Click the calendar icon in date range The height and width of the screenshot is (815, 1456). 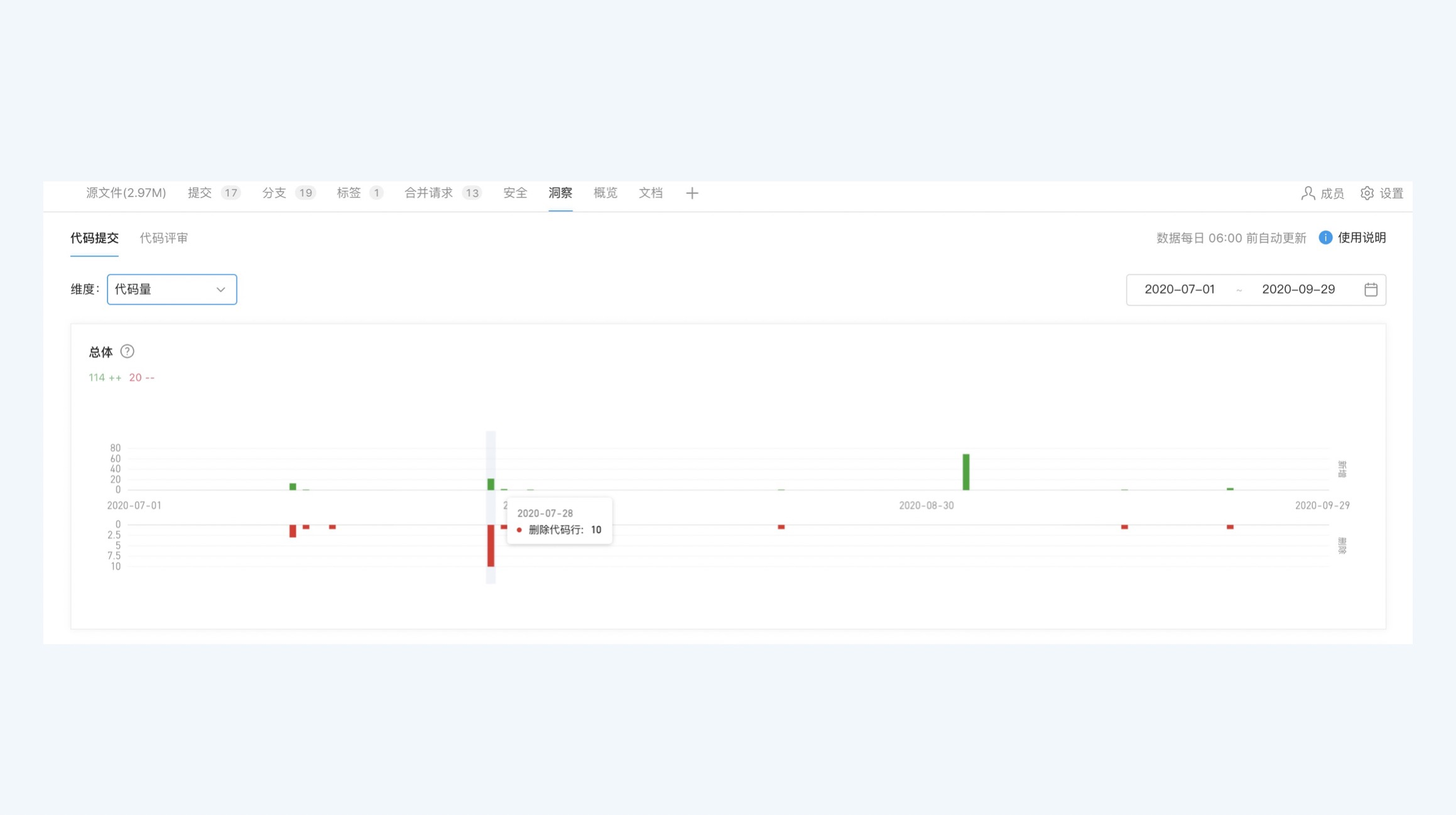coord(1371,289)
